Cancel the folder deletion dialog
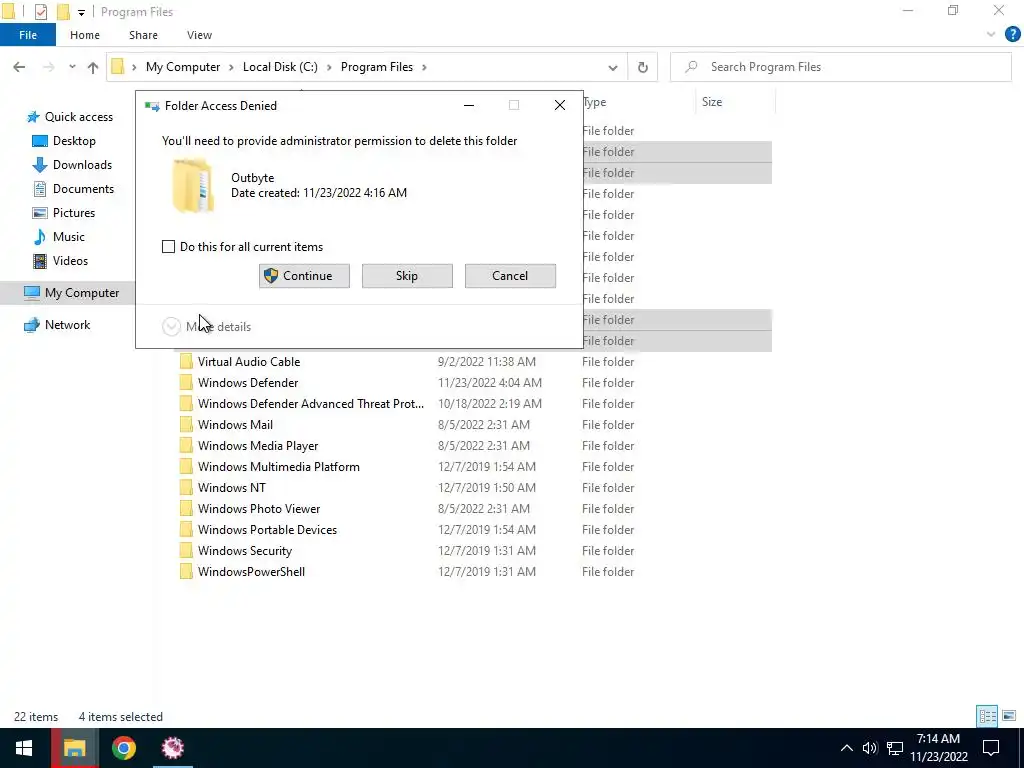 (510, 276)
